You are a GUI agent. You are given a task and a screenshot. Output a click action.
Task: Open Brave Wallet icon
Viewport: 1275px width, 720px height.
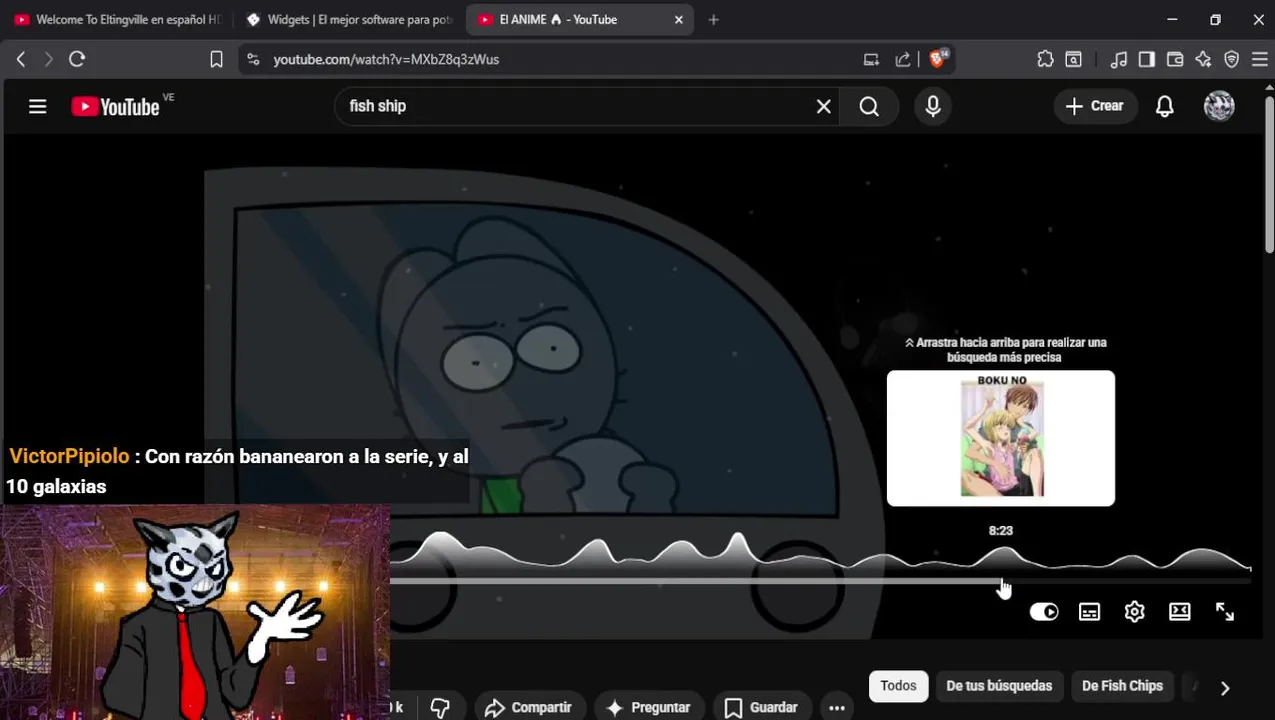coord(1175,59)
